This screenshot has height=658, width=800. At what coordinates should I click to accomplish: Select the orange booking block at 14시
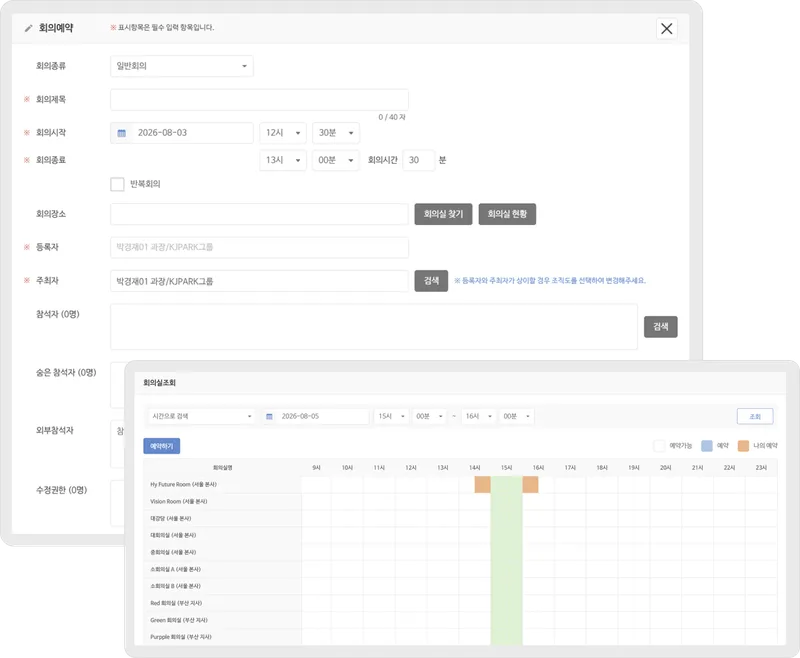coord(483,485)
